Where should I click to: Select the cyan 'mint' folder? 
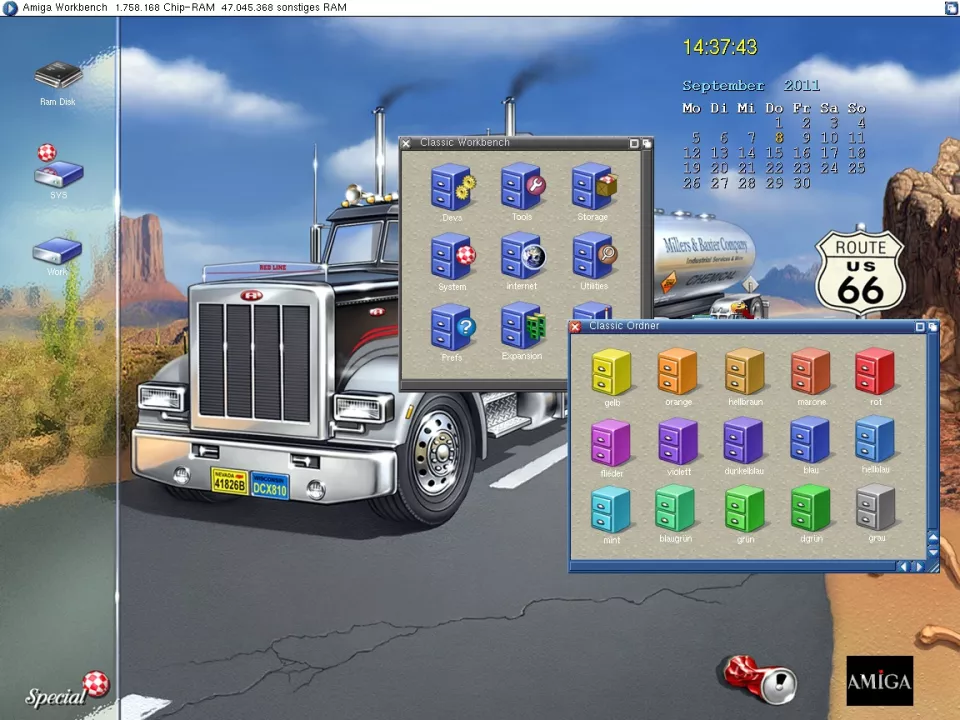coord(611,510)
